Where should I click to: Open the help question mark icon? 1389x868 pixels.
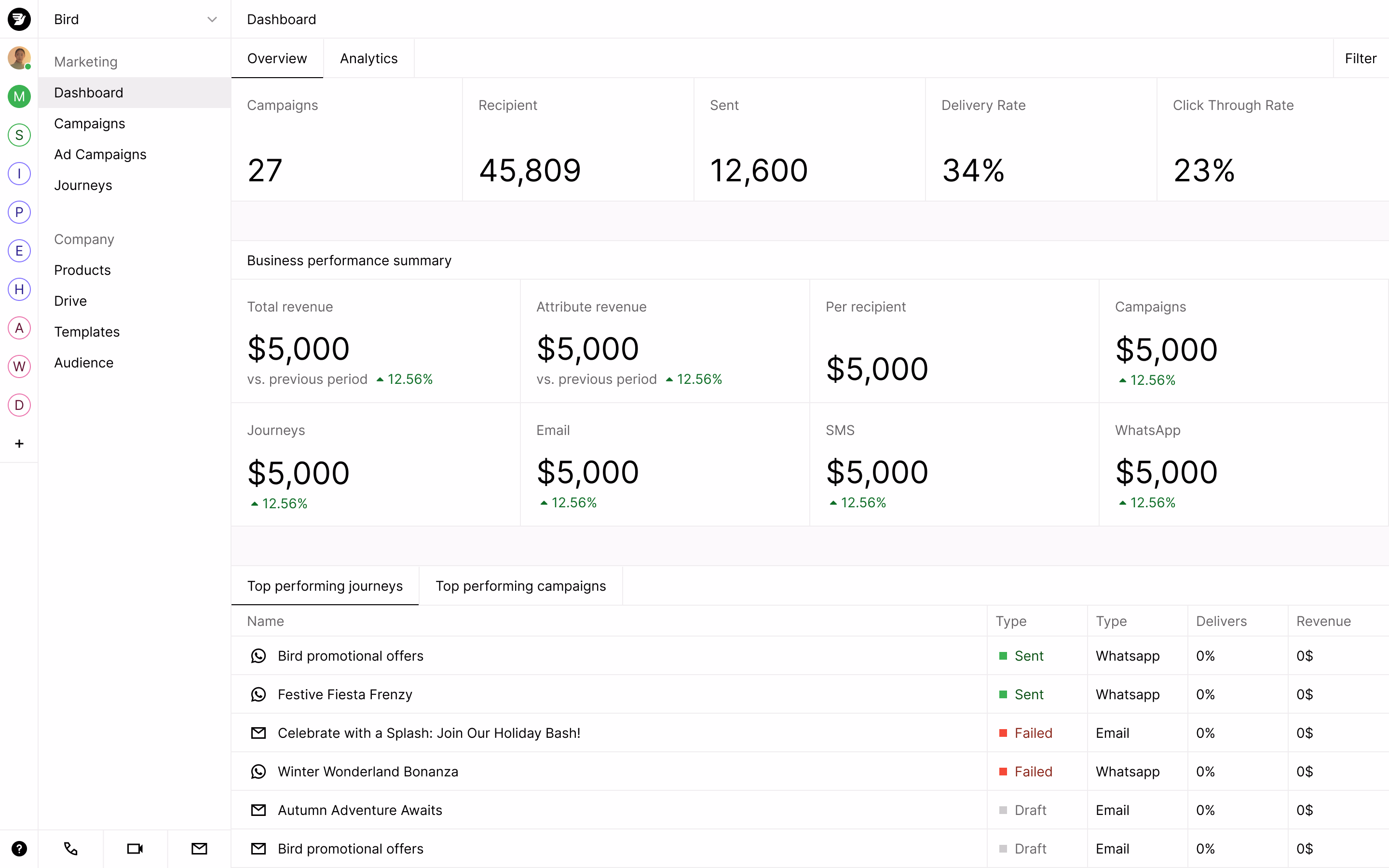pos(19,848)
